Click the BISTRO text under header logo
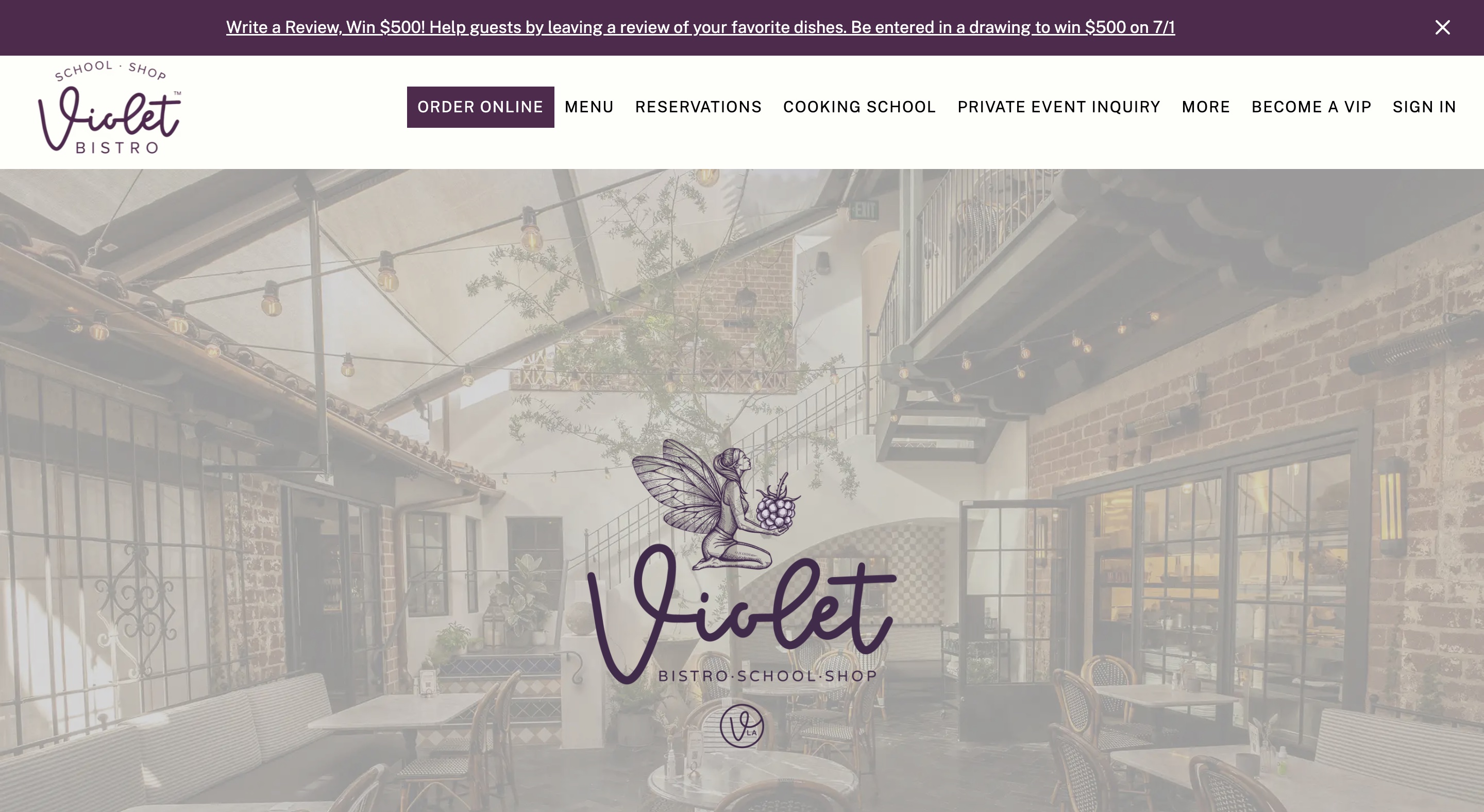 click(x=117, y=148)
